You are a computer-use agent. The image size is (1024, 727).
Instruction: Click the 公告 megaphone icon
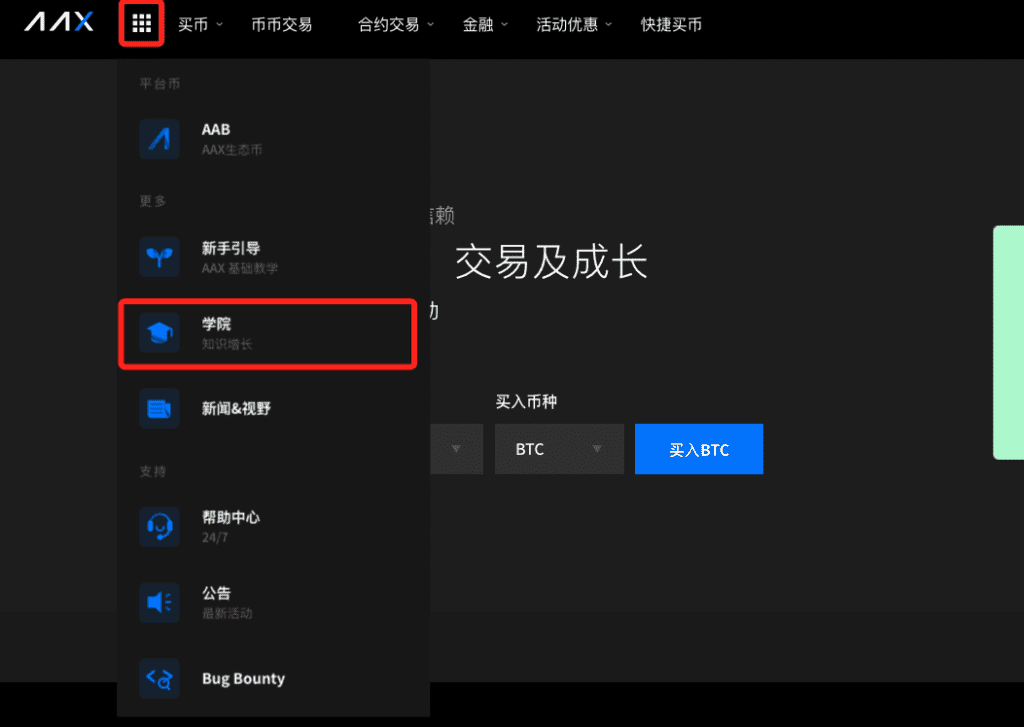click(x=160, y=602)
